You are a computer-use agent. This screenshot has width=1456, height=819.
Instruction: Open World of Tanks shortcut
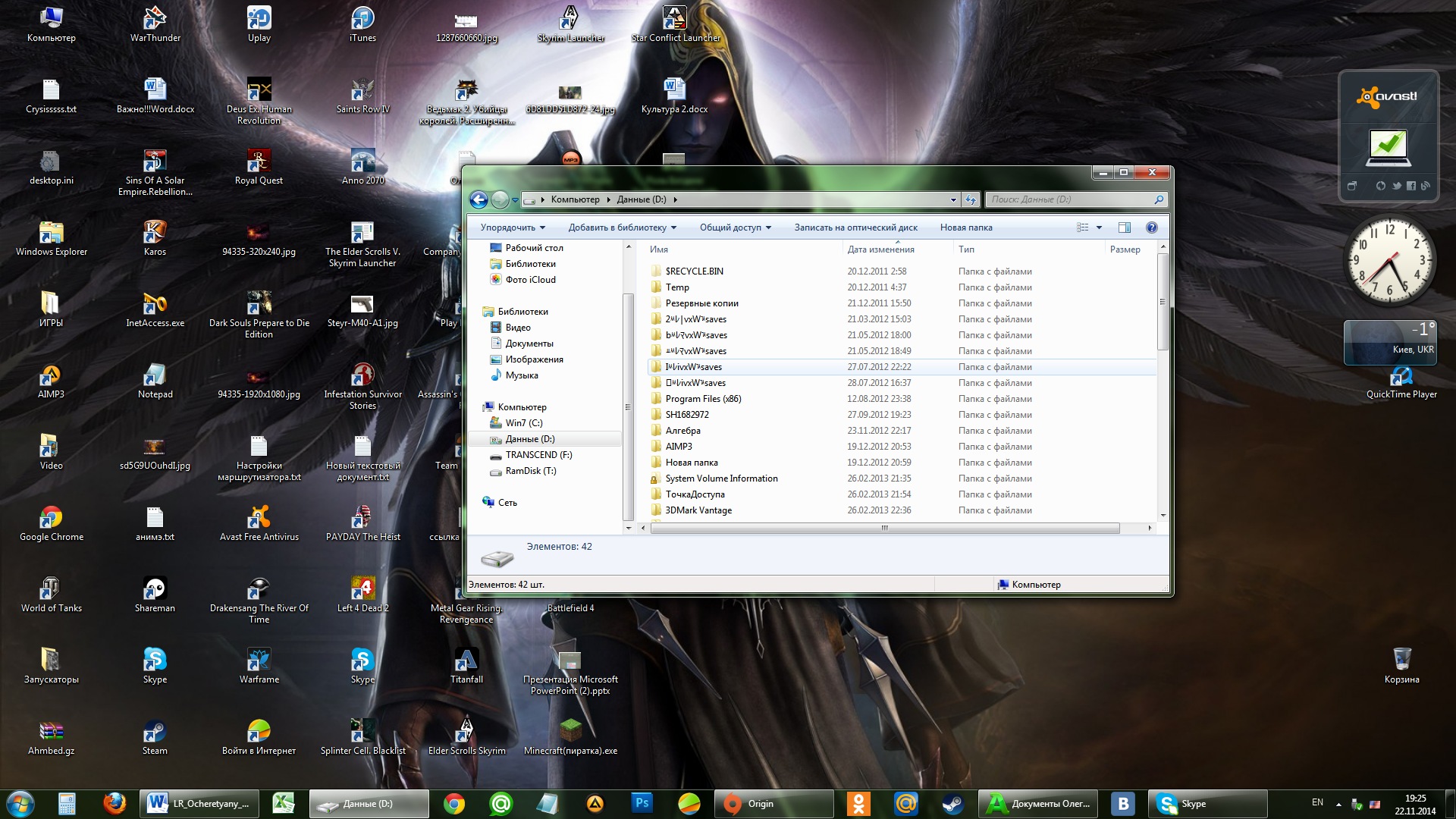tap(51, 594)
